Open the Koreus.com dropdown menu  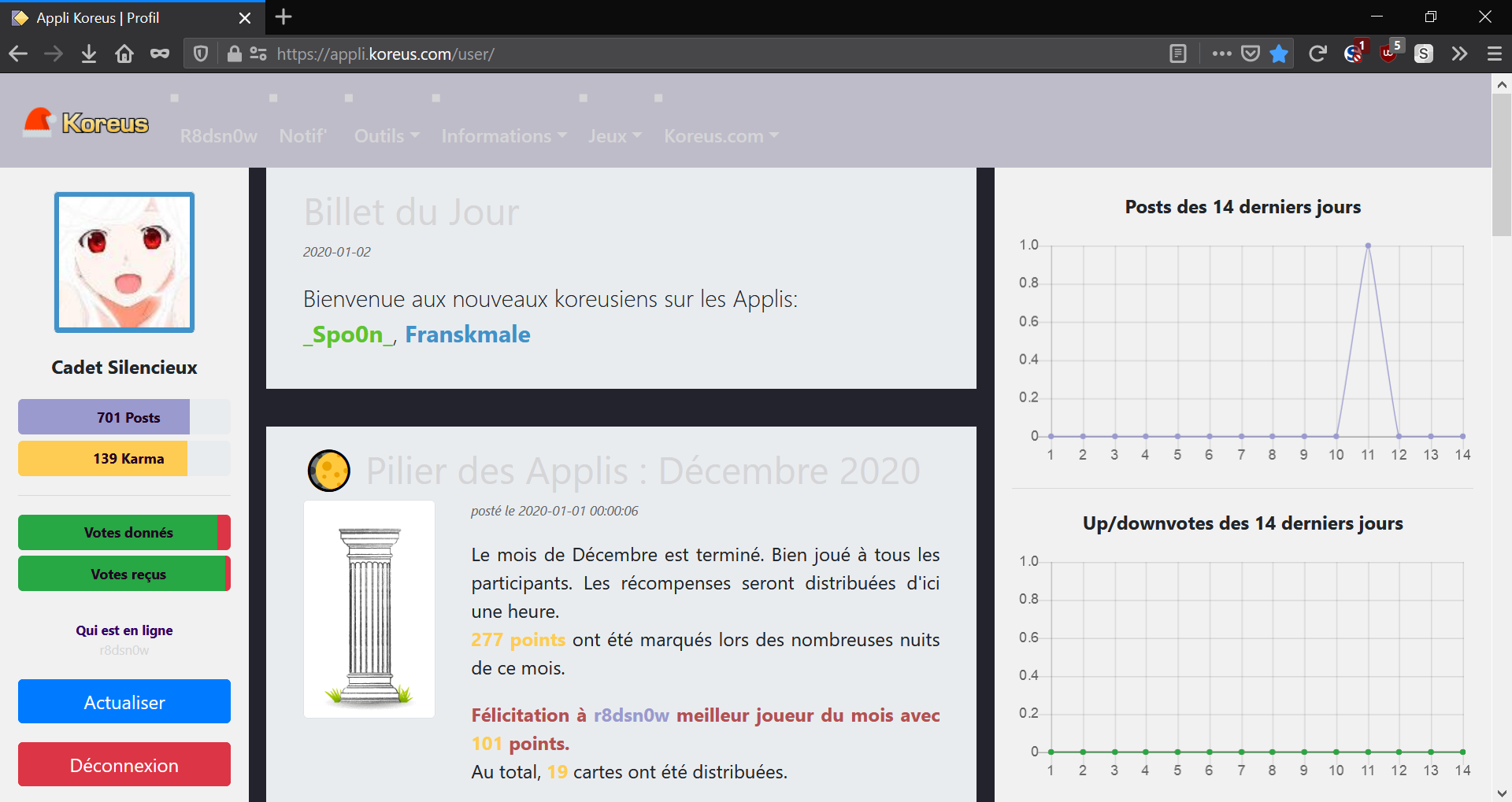721,136
